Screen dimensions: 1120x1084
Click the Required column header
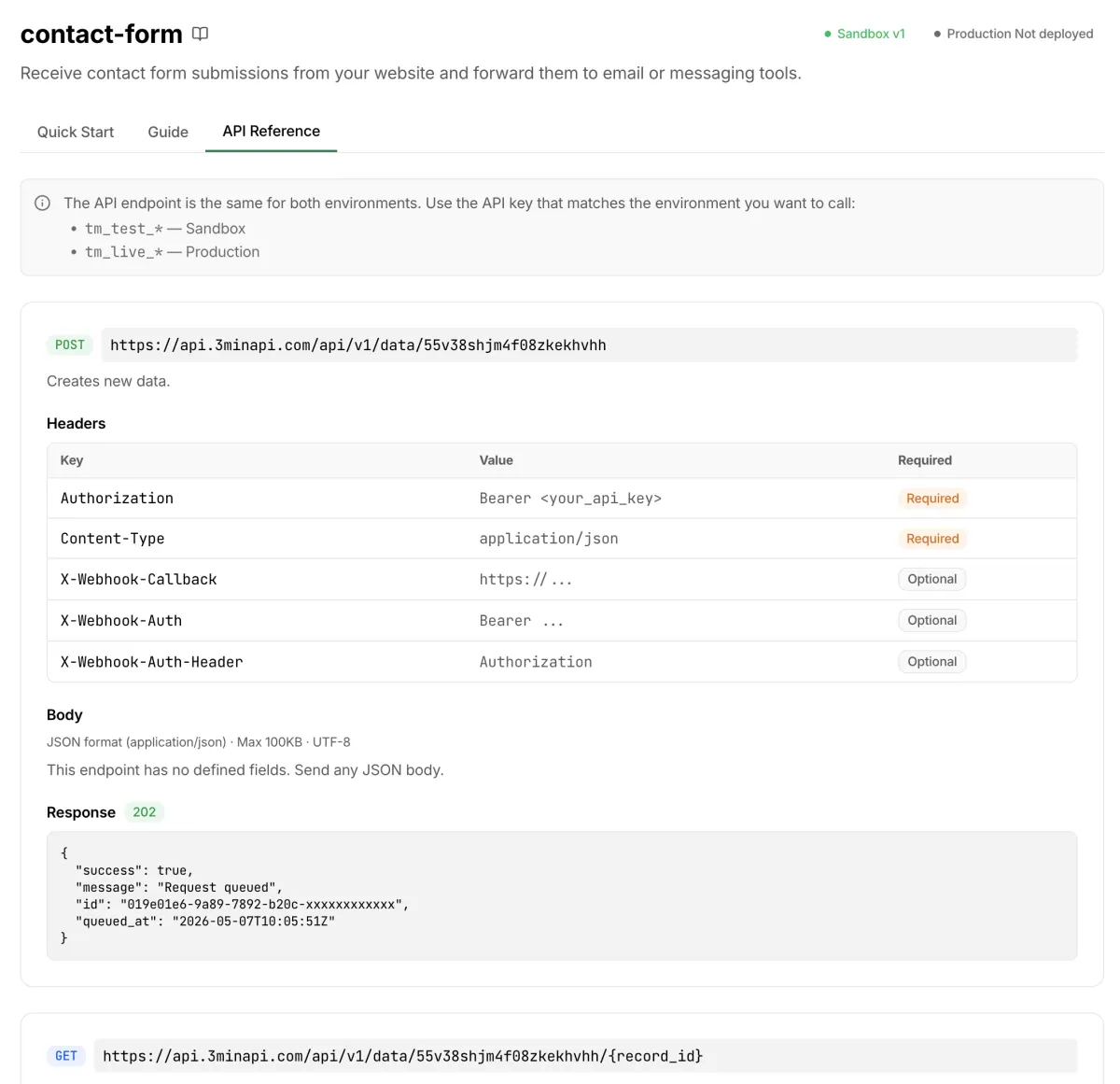click(925, 460)
